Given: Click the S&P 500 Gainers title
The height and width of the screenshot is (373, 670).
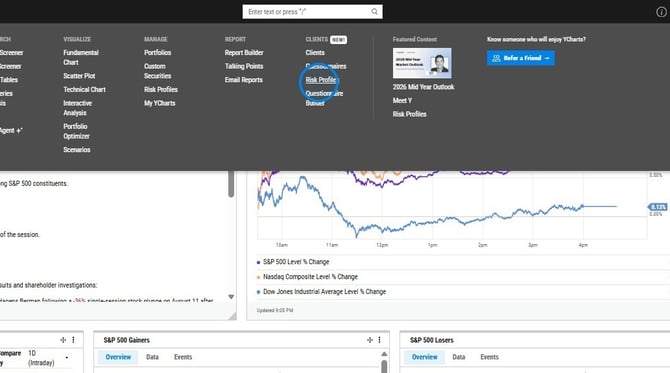Looking at the screenshot, I should (126, 340).
